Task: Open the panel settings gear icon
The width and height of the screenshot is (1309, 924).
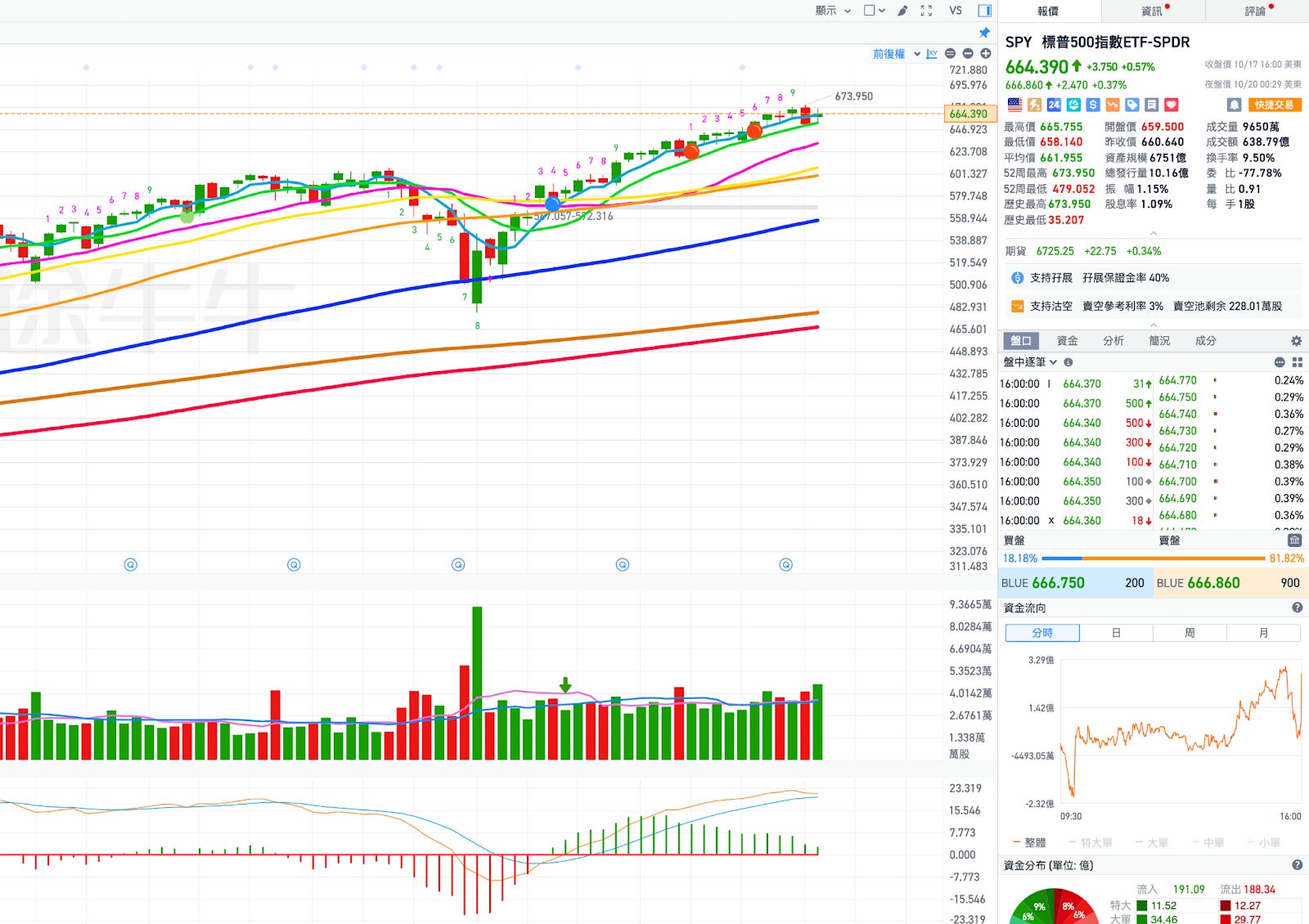Action: click(x=1296, y=341)
